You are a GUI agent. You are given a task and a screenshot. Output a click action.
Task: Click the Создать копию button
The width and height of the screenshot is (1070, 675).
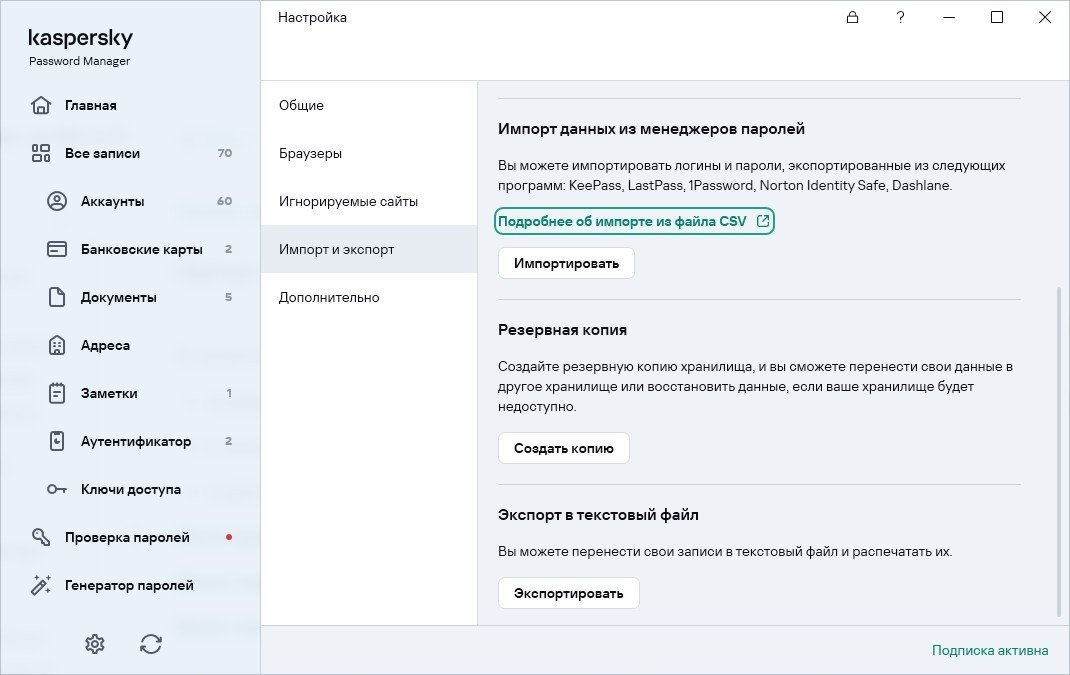[564, 448]
